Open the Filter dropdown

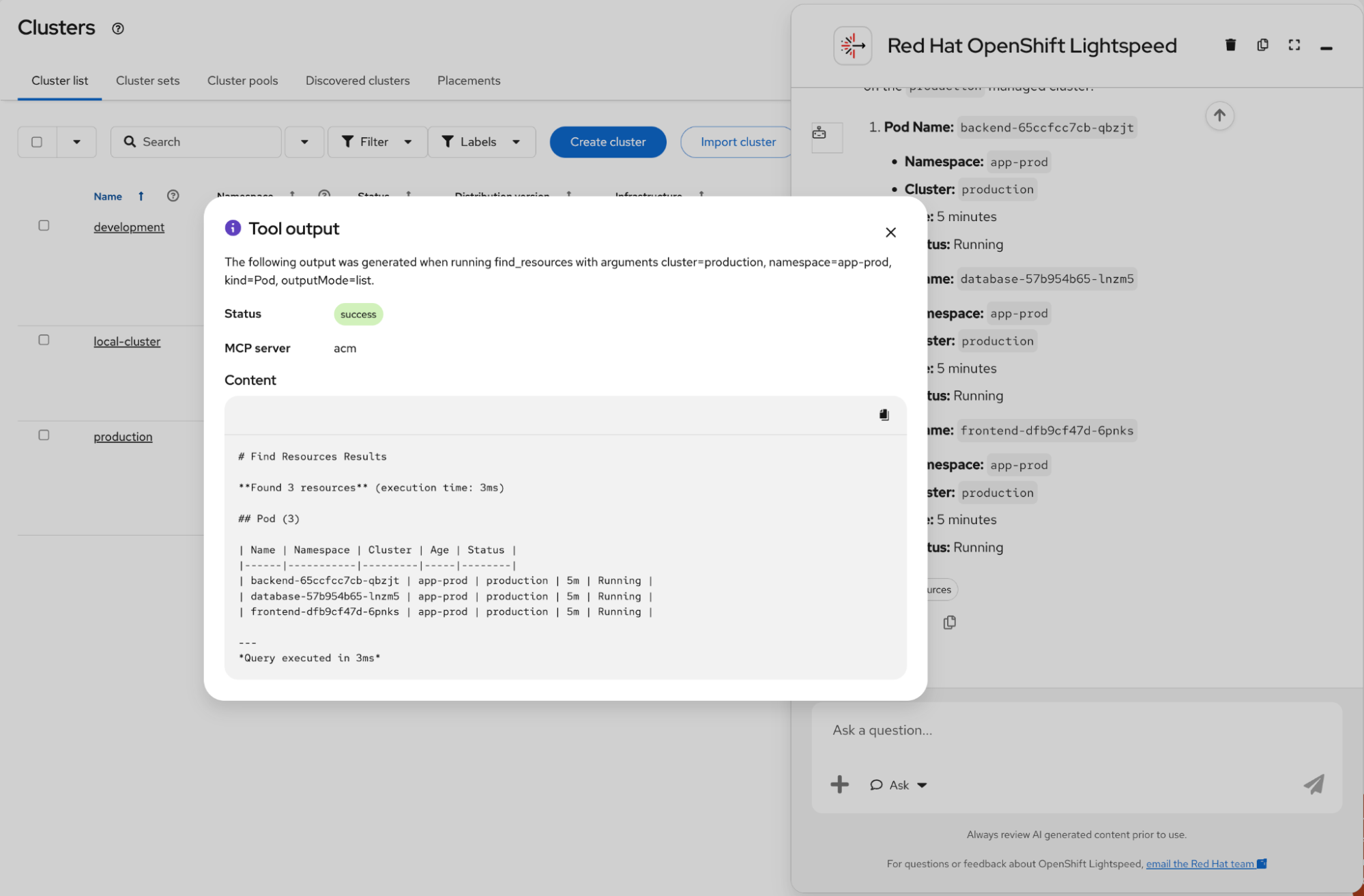click(x=377, y=142)
